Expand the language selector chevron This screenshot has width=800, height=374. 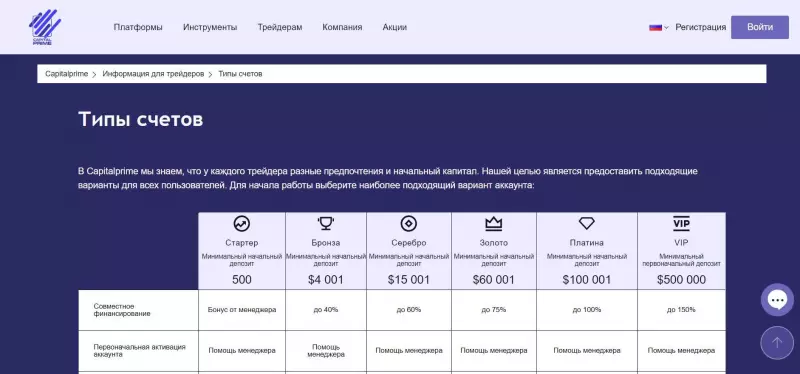pos(666,28)
